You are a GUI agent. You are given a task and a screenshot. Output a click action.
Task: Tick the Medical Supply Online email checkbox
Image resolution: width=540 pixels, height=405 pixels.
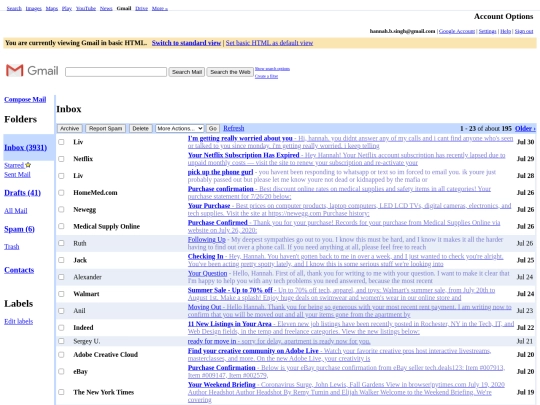[x=61, y=226]
